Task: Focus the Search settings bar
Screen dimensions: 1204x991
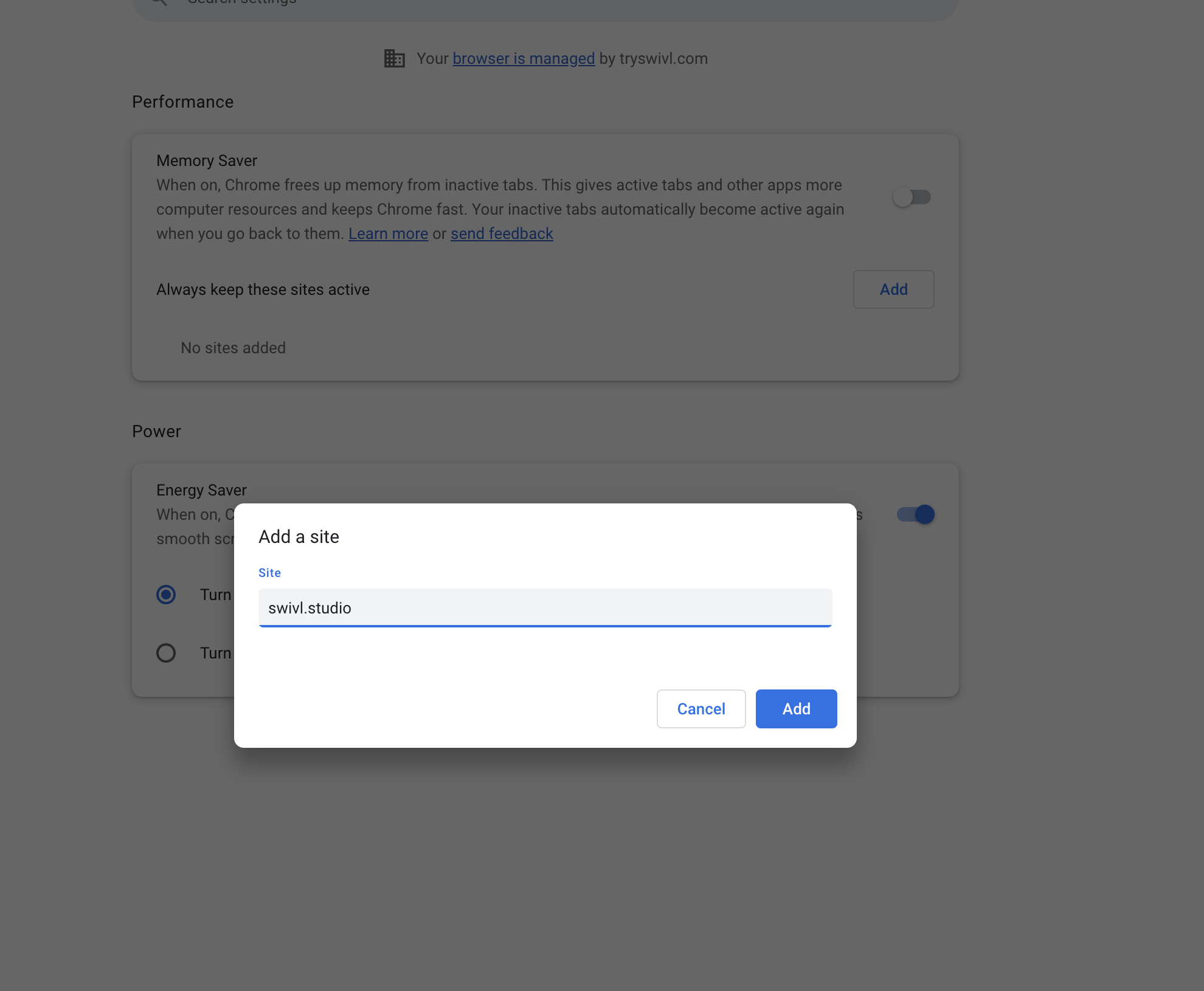Action: pyautogui.click(x=545, y=5)
